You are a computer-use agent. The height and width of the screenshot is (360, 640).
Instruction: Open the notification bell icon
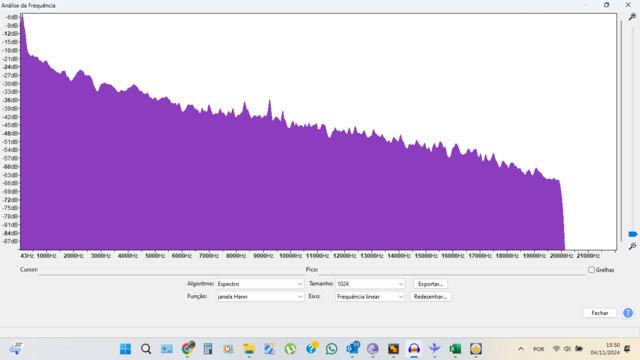coord(627,349)
